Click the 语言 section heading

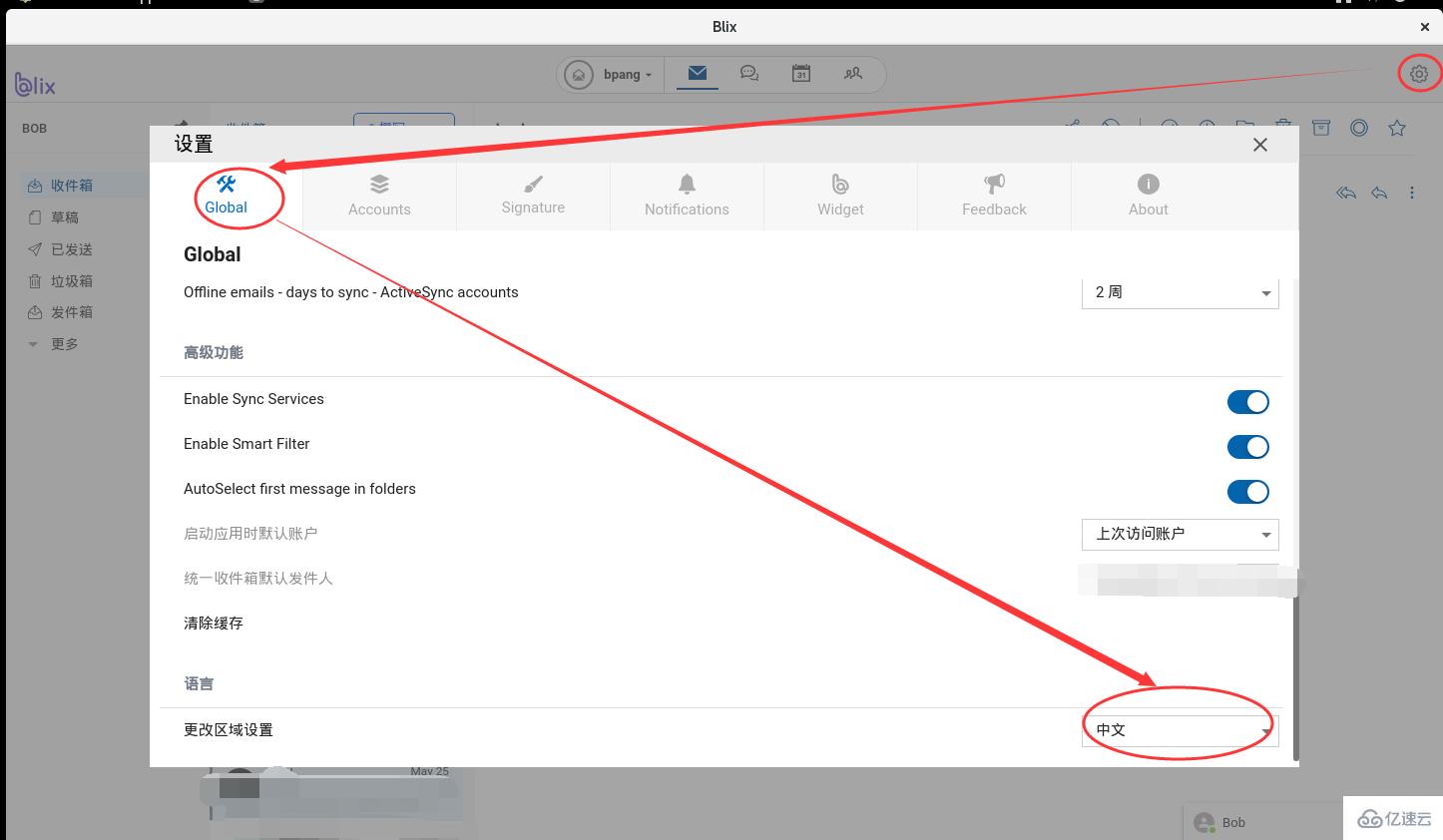click(199, 683)
